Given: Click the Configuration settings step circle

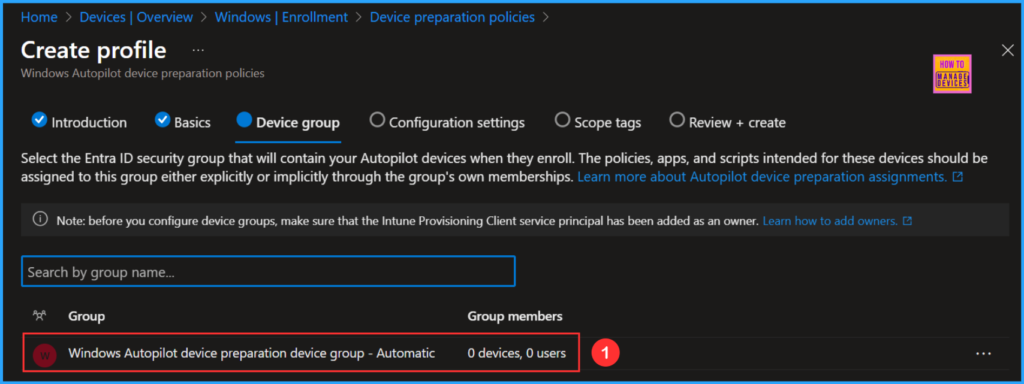Looking at the screenshot, I should click(x=377, y=120).
